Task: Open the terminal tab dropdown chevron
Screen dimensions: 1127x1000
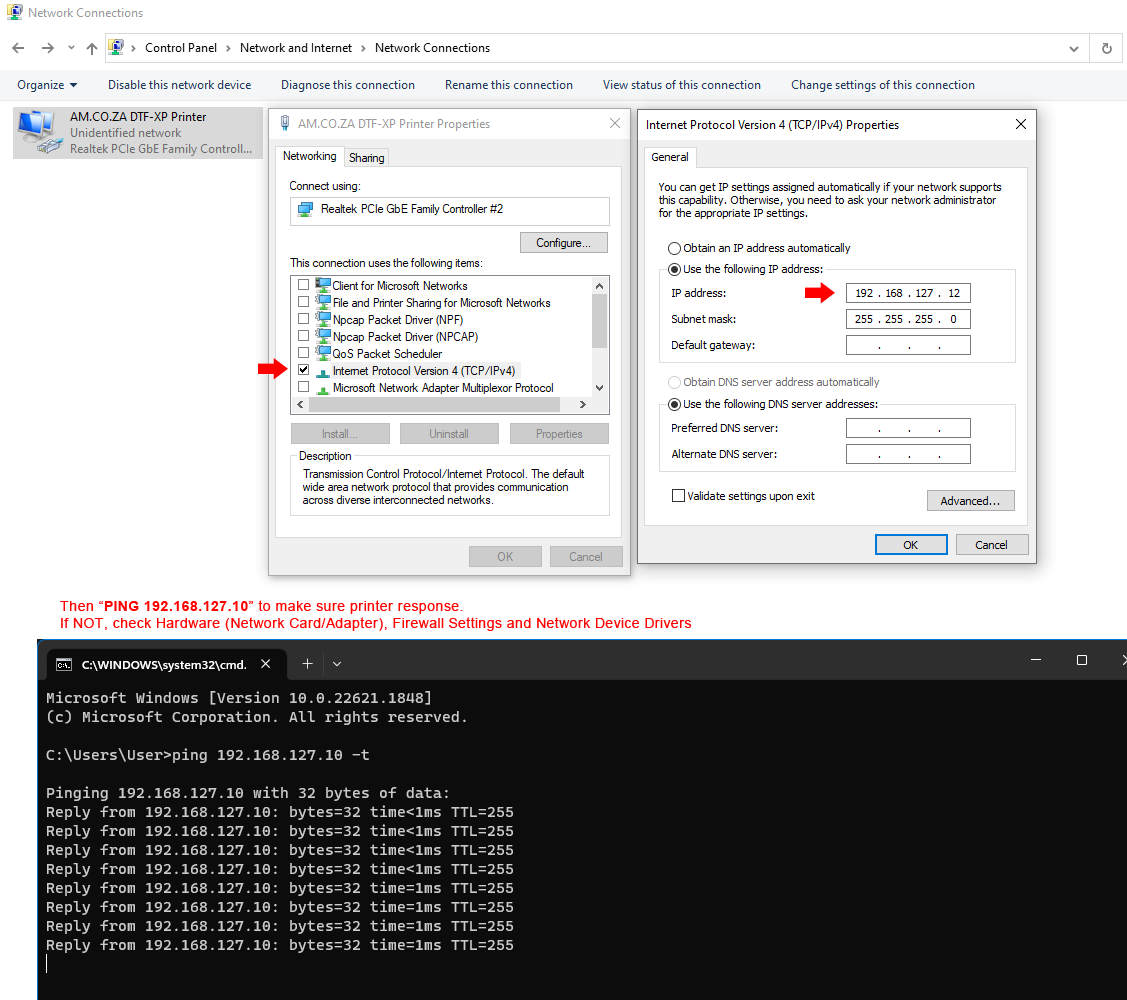Action: (x=337, y=664)
